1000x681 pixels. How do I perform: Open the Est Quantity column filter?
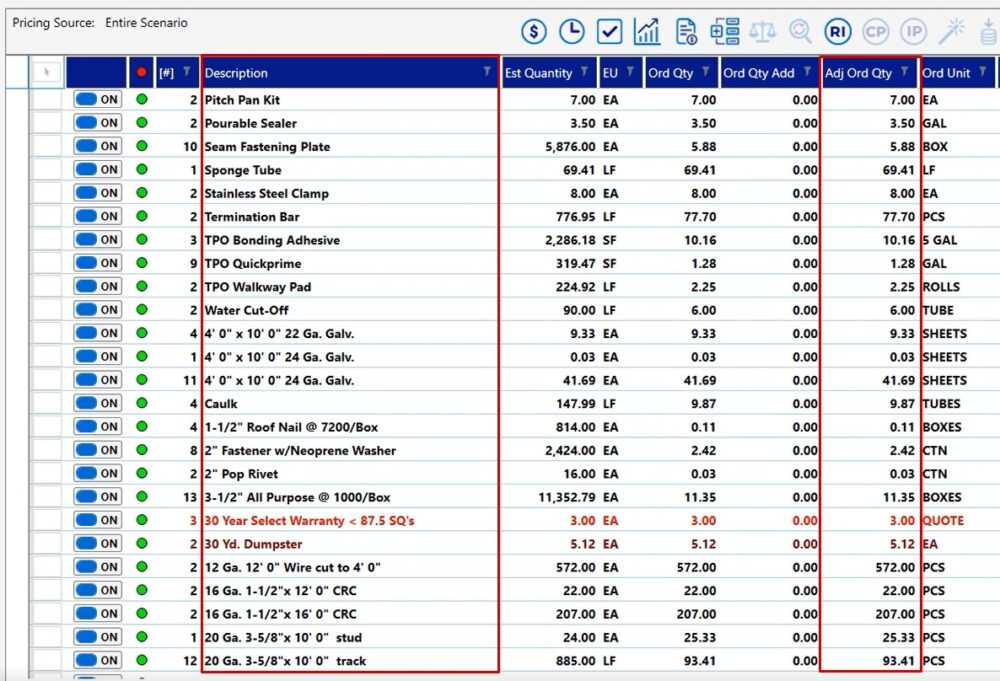583,72
